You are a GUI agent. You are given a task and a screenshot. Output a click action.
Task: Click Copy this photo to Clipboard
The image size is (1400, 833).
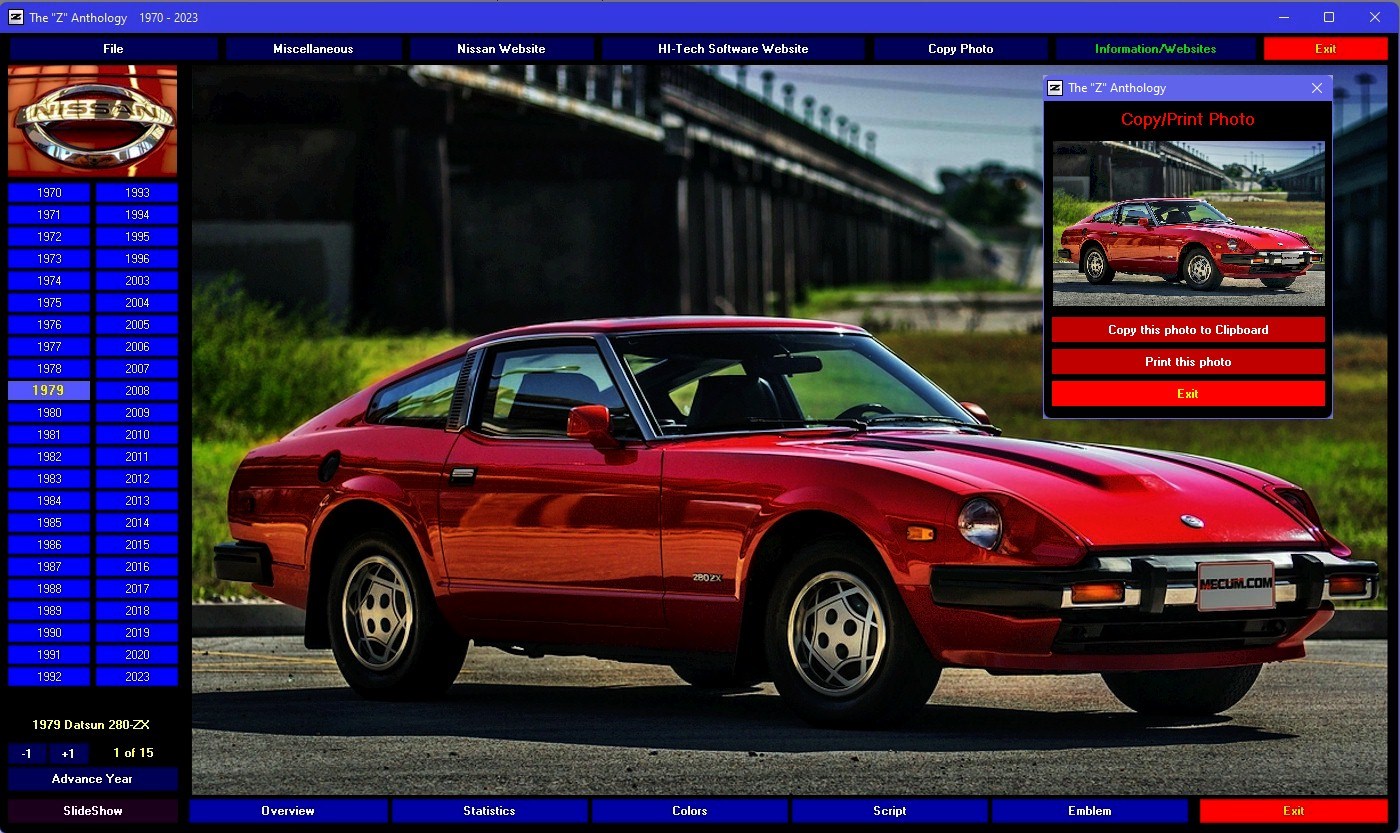click(1188, 330)
